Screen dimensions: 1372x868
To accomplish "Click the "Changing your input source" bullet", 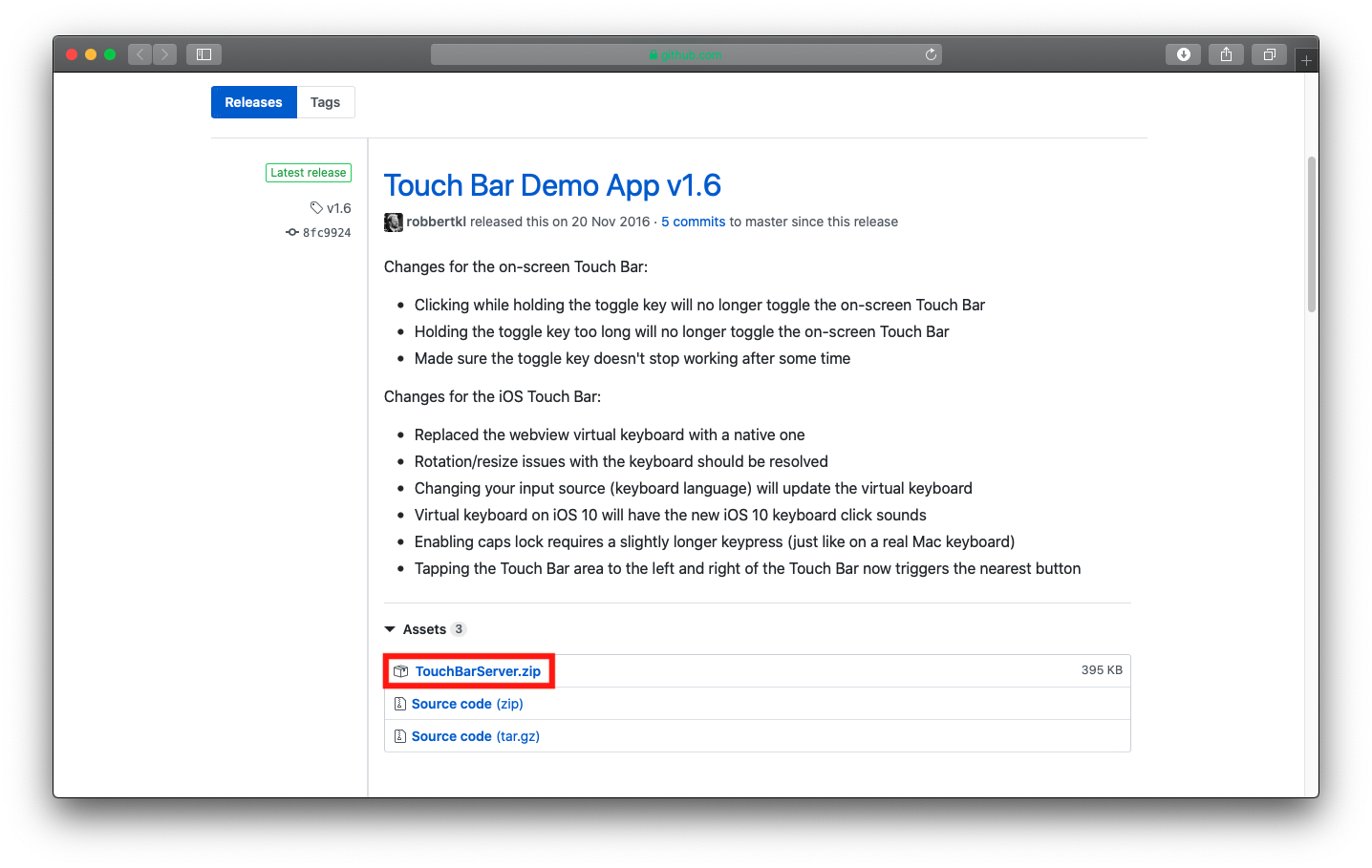I will [x=694, y=488].
